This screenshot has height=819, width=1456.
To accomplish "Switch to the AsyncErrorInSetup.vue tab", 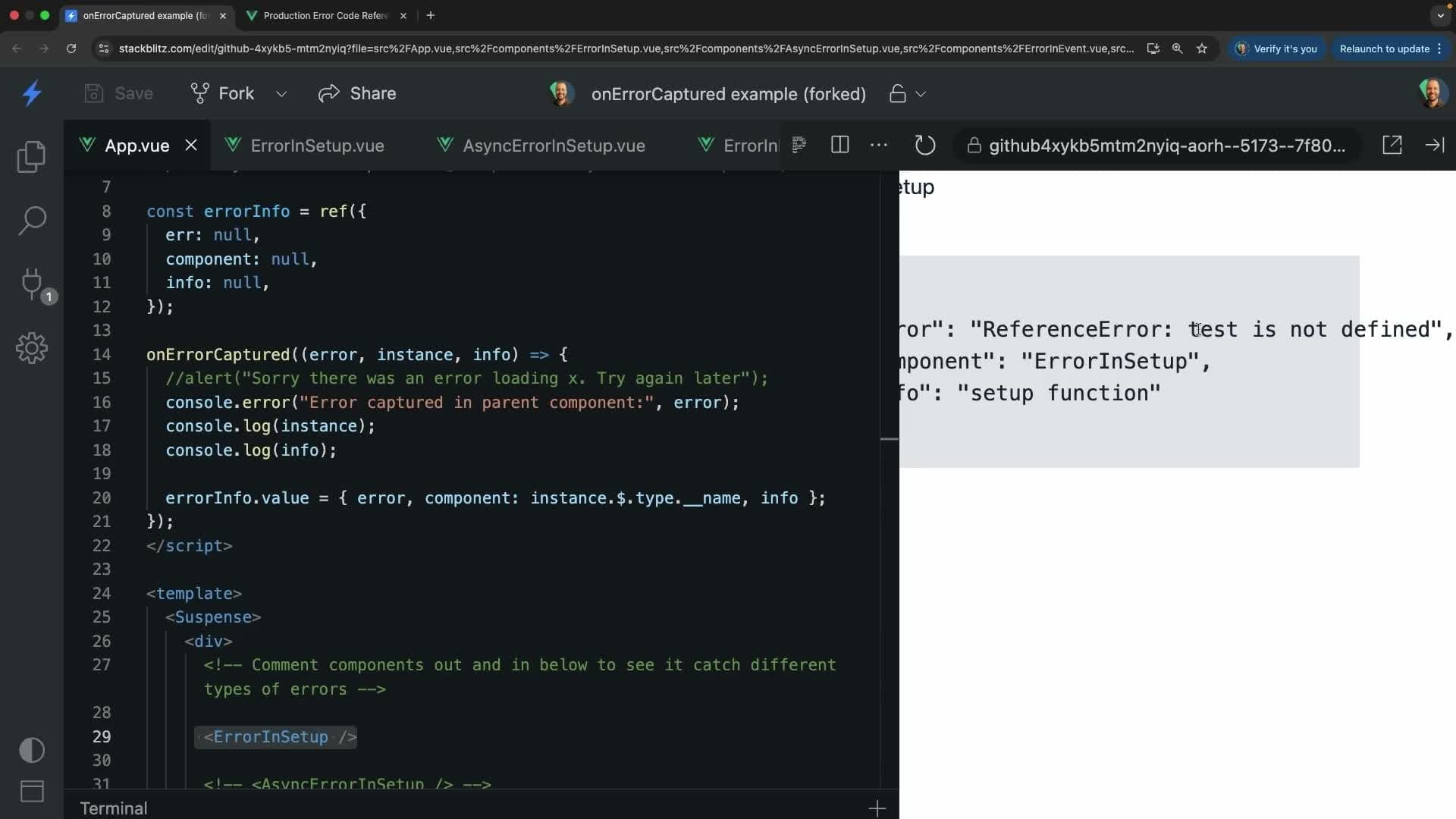I will pyautogui.click(x=554, y=146).
